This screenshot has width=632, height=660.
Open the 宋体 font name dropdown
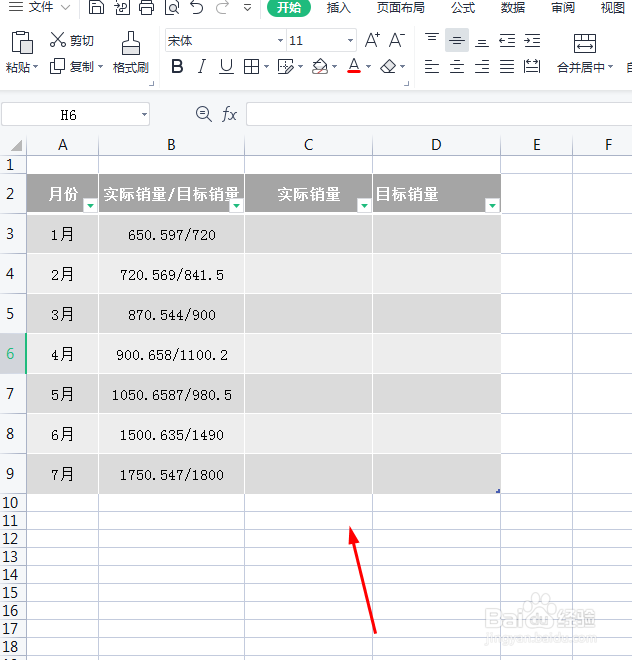coord(280,41)
